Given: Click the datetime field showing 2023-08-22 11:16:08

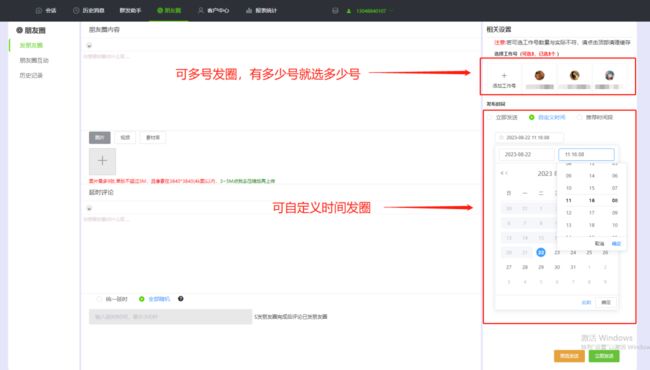Looking at the screenshot, I should tap(529, 137).
